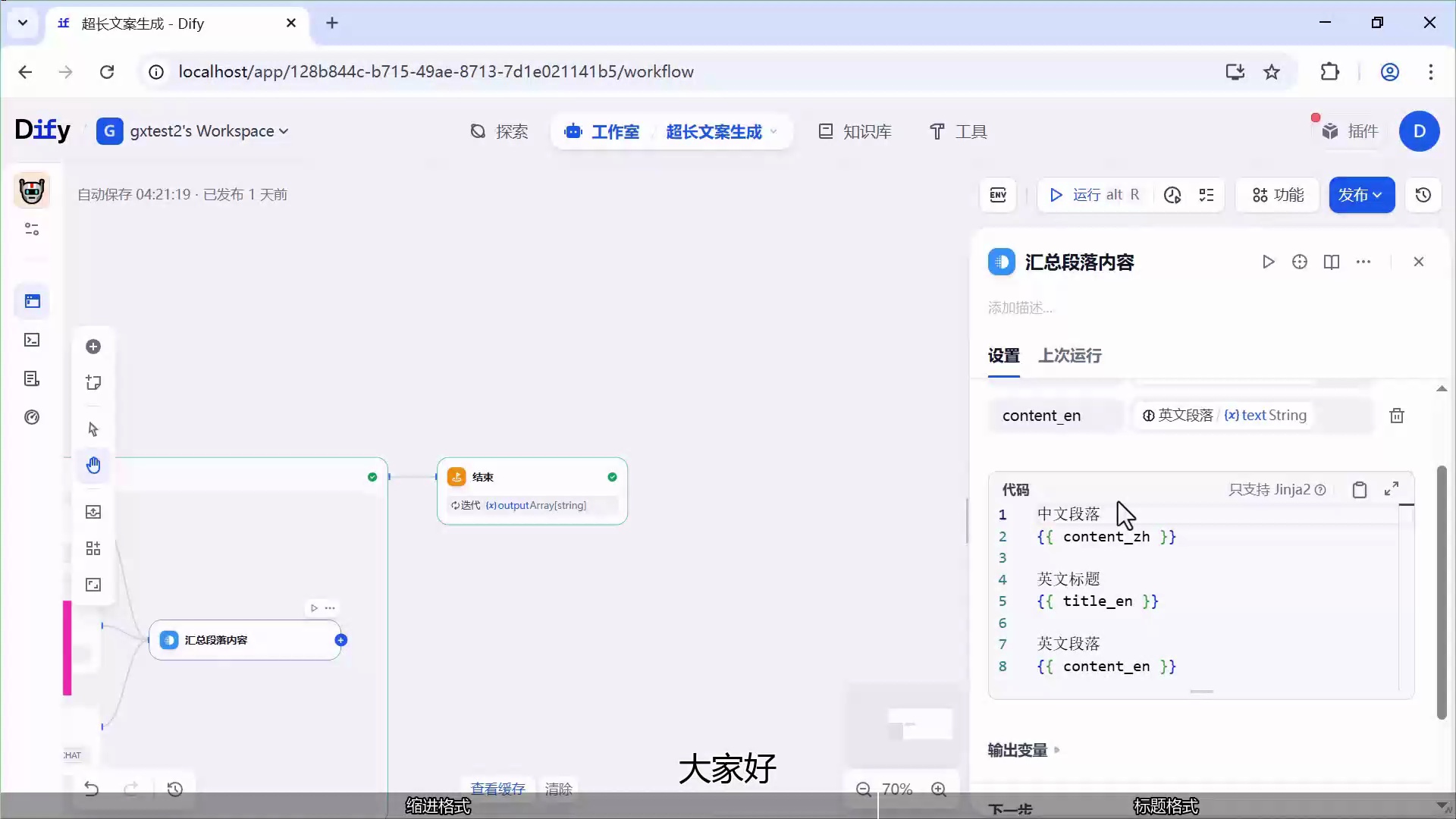Screen dimensions: 1456x819
Task: Expand the 发布 publish dropdown
Action: pos(1361,195)
